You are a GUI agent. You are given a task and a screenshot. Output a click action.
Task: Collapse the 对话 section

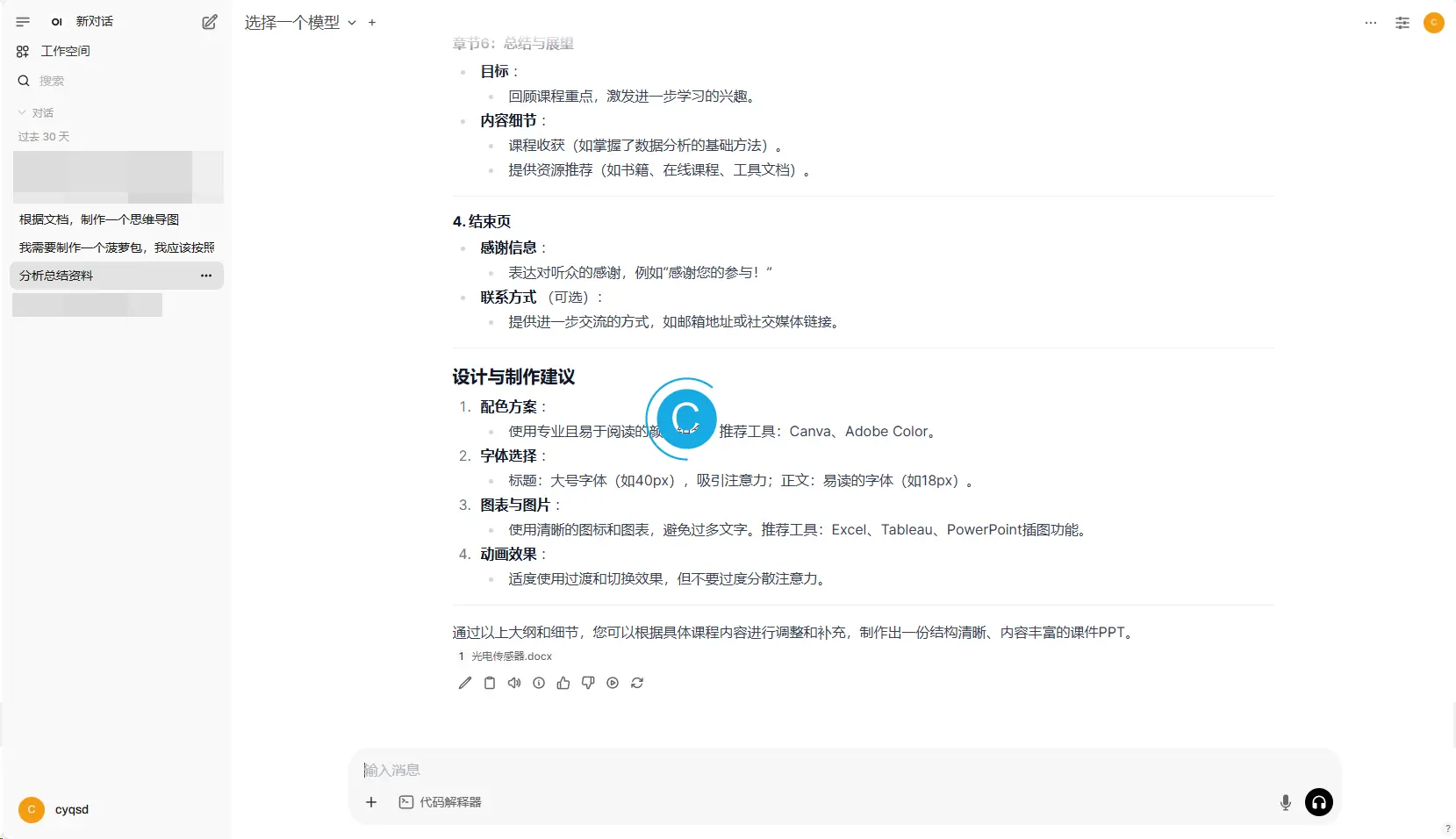point(36,113)
